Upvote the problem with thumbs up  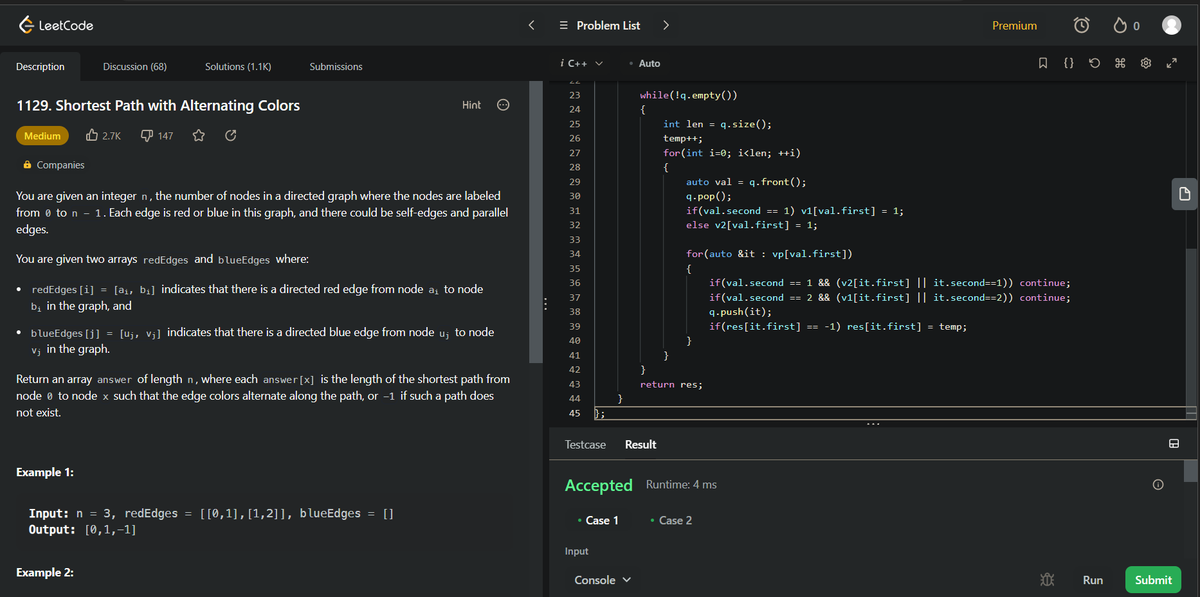[x=90, y=135]
